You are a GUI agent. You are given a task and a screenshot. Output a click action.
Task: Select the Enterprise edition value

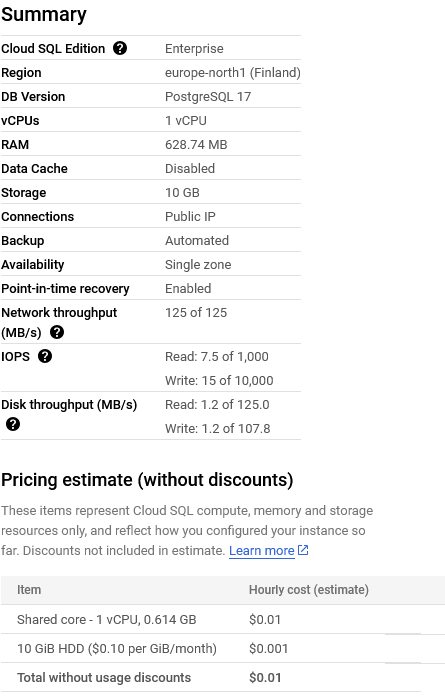194,49
